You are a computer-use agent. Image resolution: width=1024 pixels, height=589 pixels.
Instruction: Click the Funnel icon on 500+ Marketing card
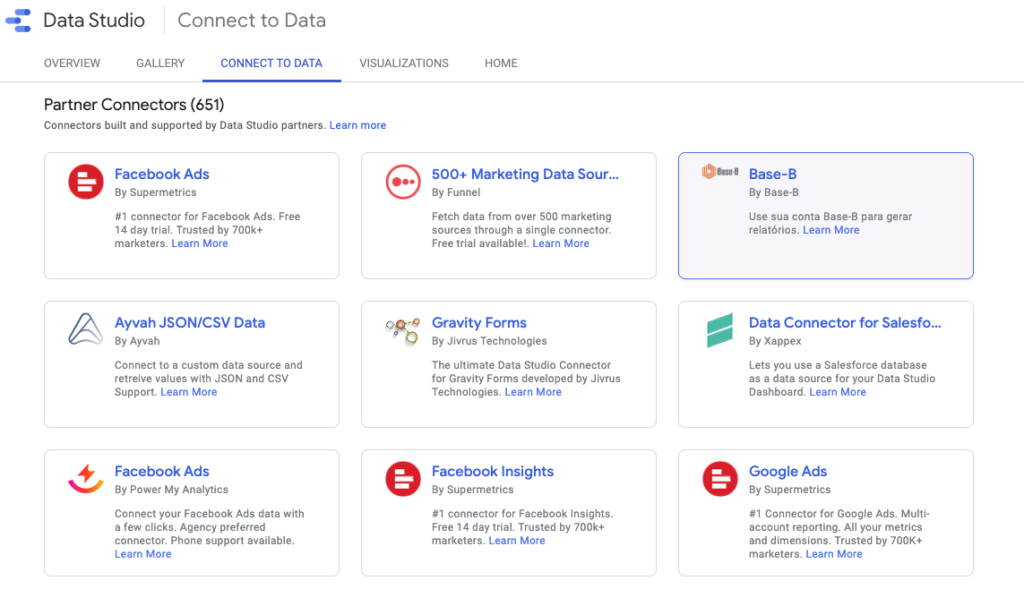coord(403,182)
